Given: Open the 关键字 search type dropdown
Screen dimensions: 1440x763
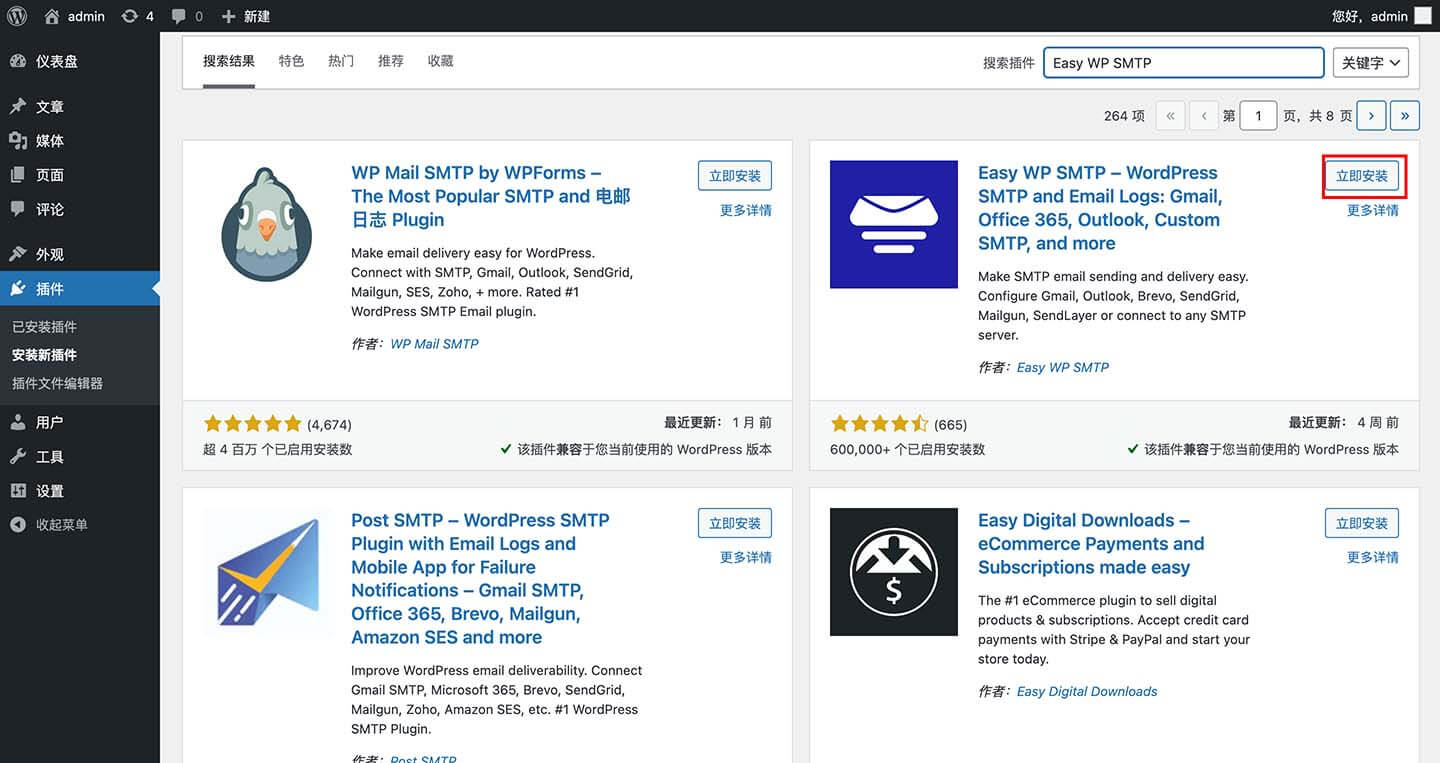Looking at the screenshot, I should pyautogui.click(x=1371, y=62).
